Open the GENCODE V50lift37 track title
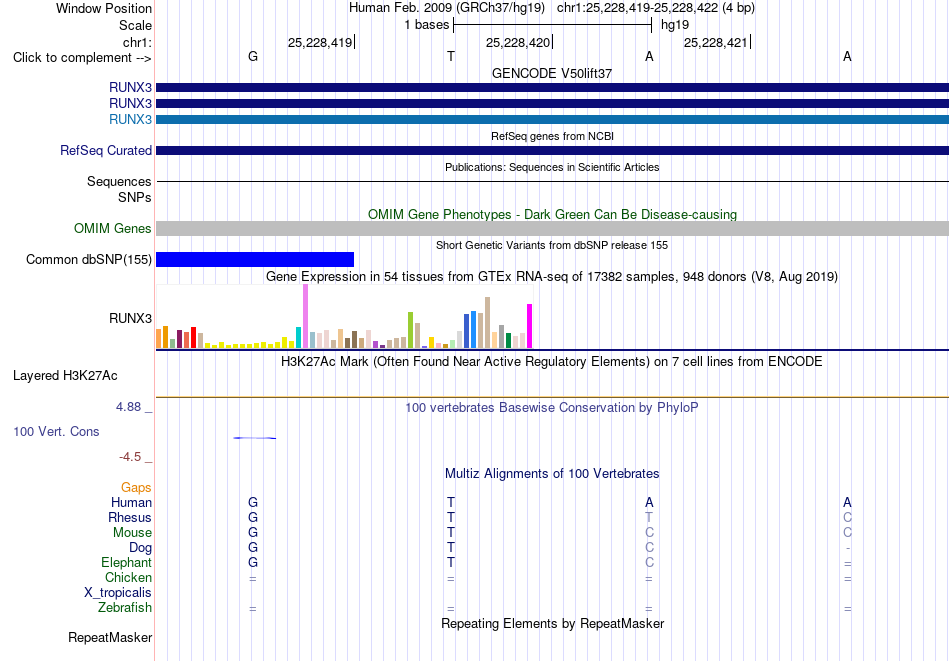Image resolution: width=950 pixels, height=661 pixels. [x=552, y=73]
